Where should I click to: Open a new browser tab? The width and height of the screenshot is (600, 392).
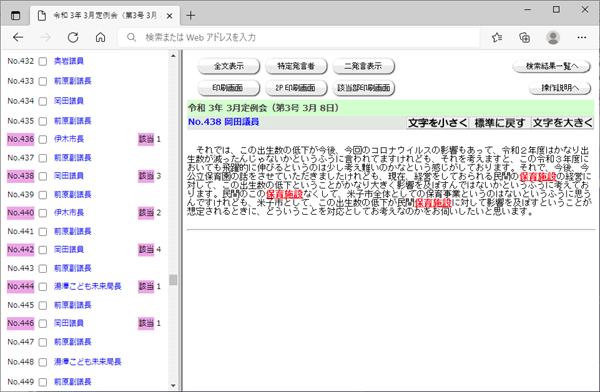click(x=190, y=16)
